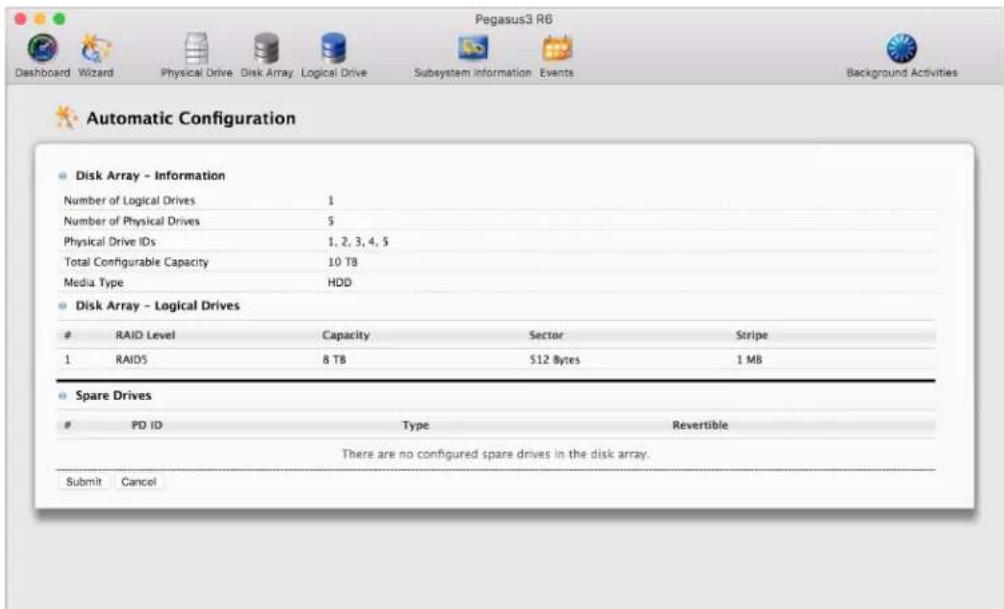Click the Automatic Configuration wand icon
Viewport: 1004px width, 609px height.
pos(65,118)
